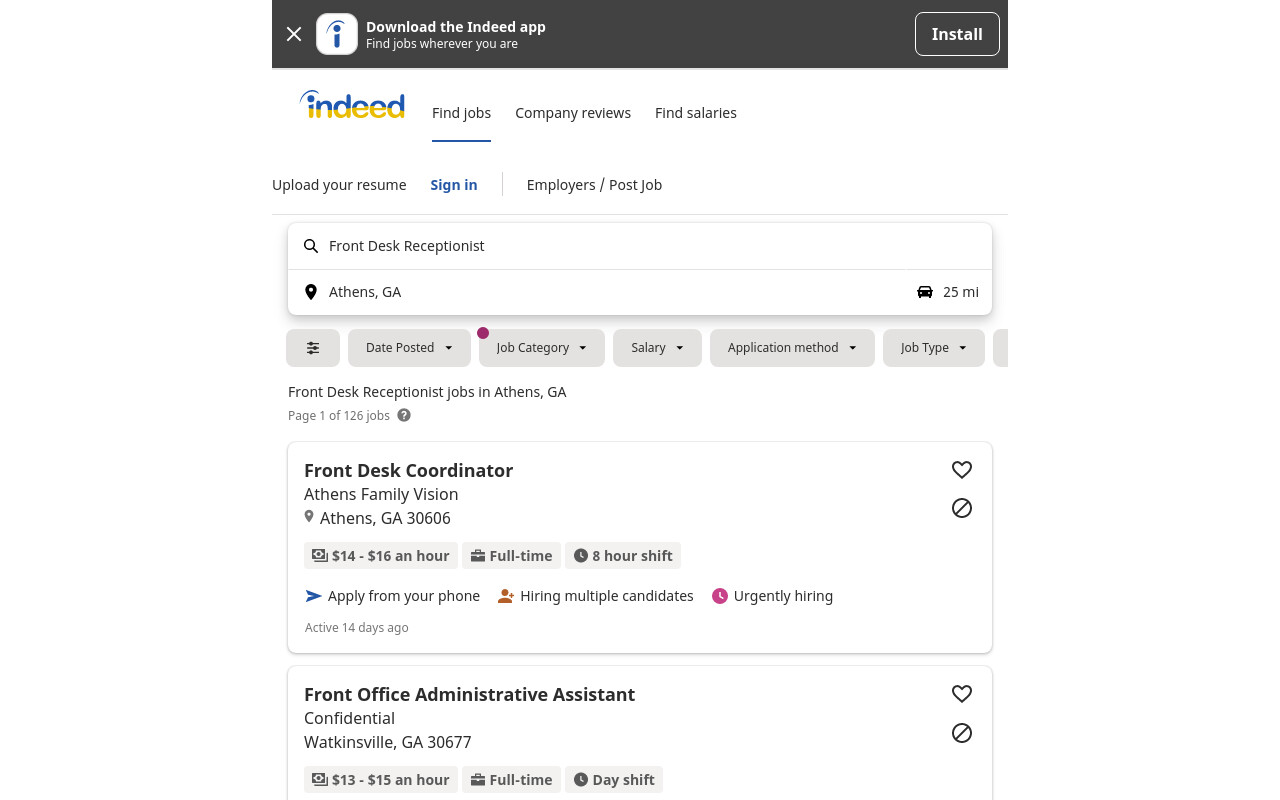The height and width of the screenshot is (800, 1280).
Task: Open the Indeed logo homepage
Action: [x=352, y=105]
